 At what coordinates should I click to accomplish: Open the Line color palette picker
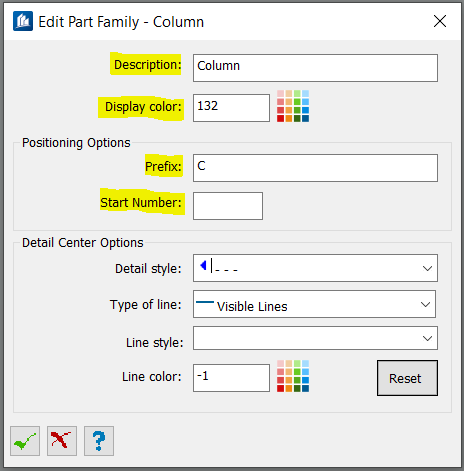(293, 376)
